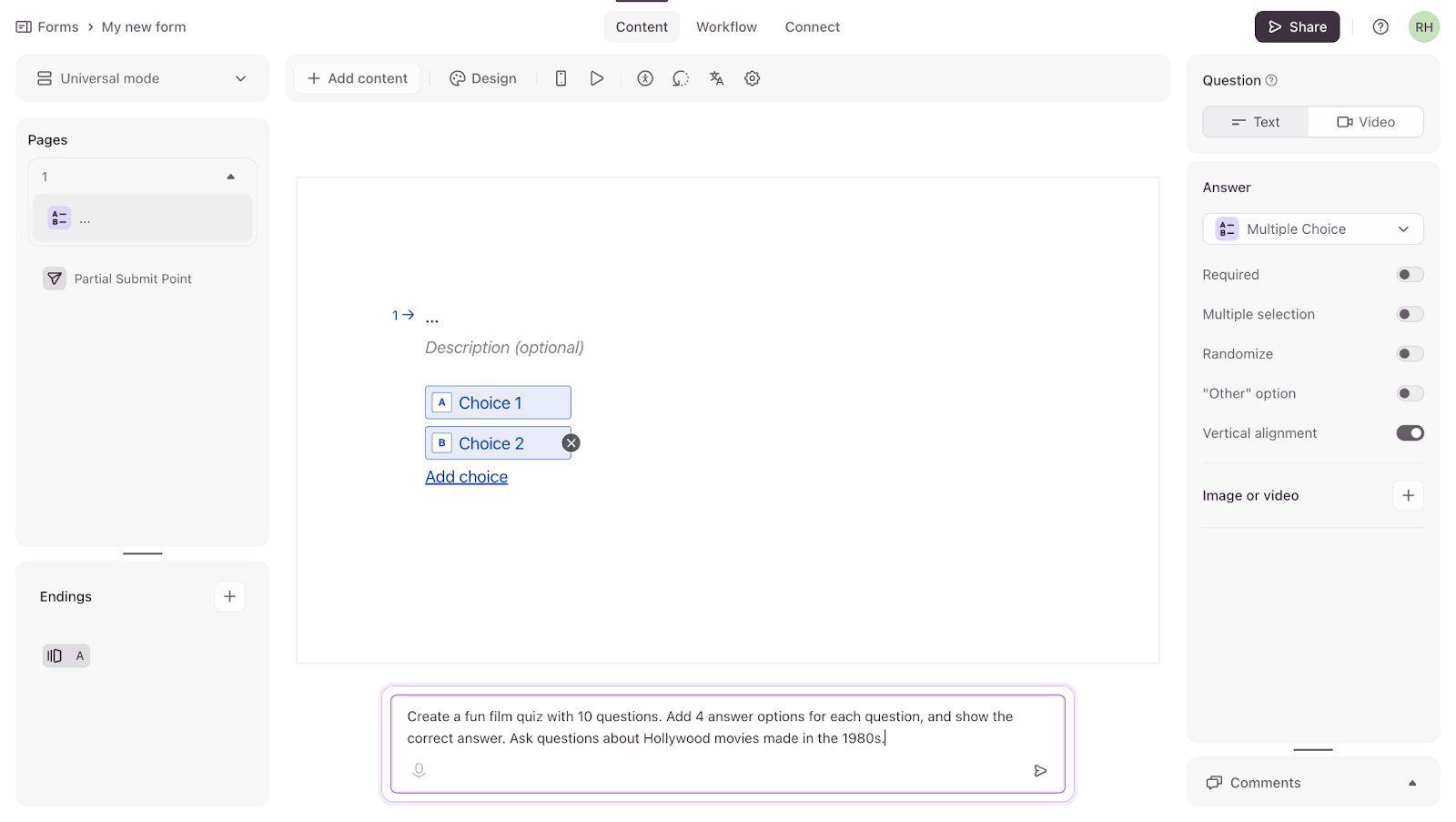Open the accessibility settings icon
Viewport: 1456px width, 822px height.
click(x=645, y=78)
